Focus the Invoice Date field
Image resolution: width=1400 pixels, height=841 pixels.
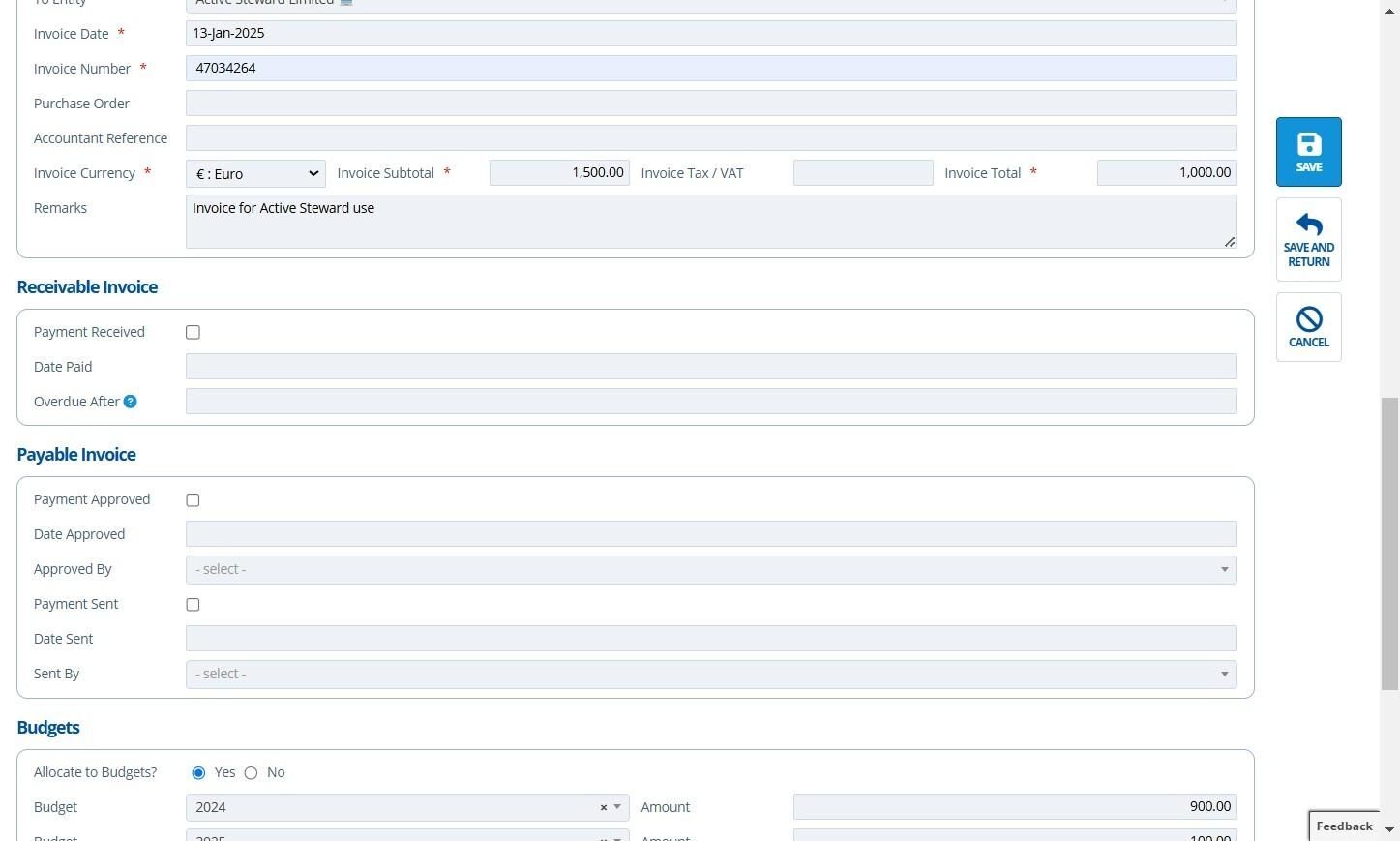[711, 34]
